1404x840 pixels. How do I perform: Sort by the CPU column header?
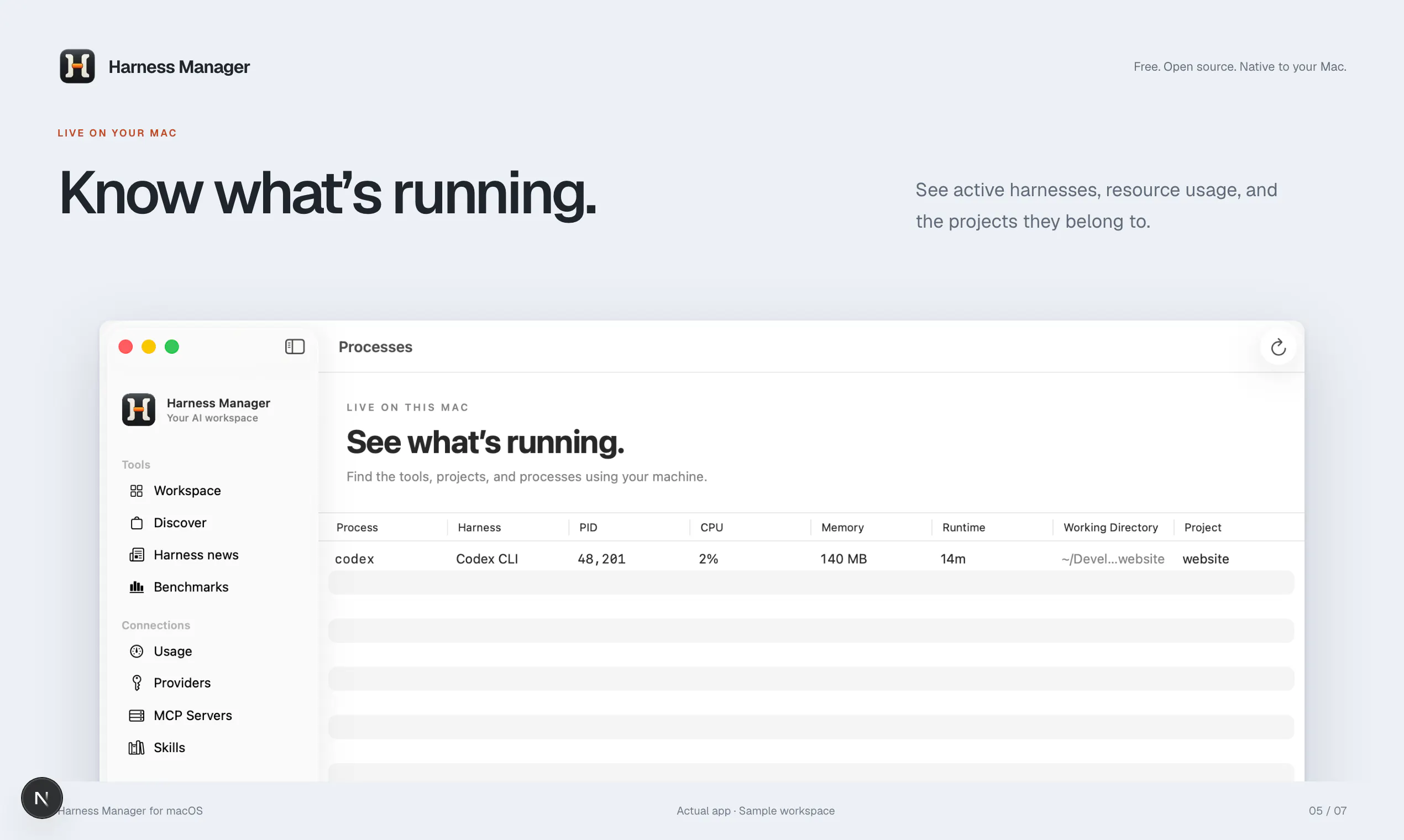tap(711, 528)
